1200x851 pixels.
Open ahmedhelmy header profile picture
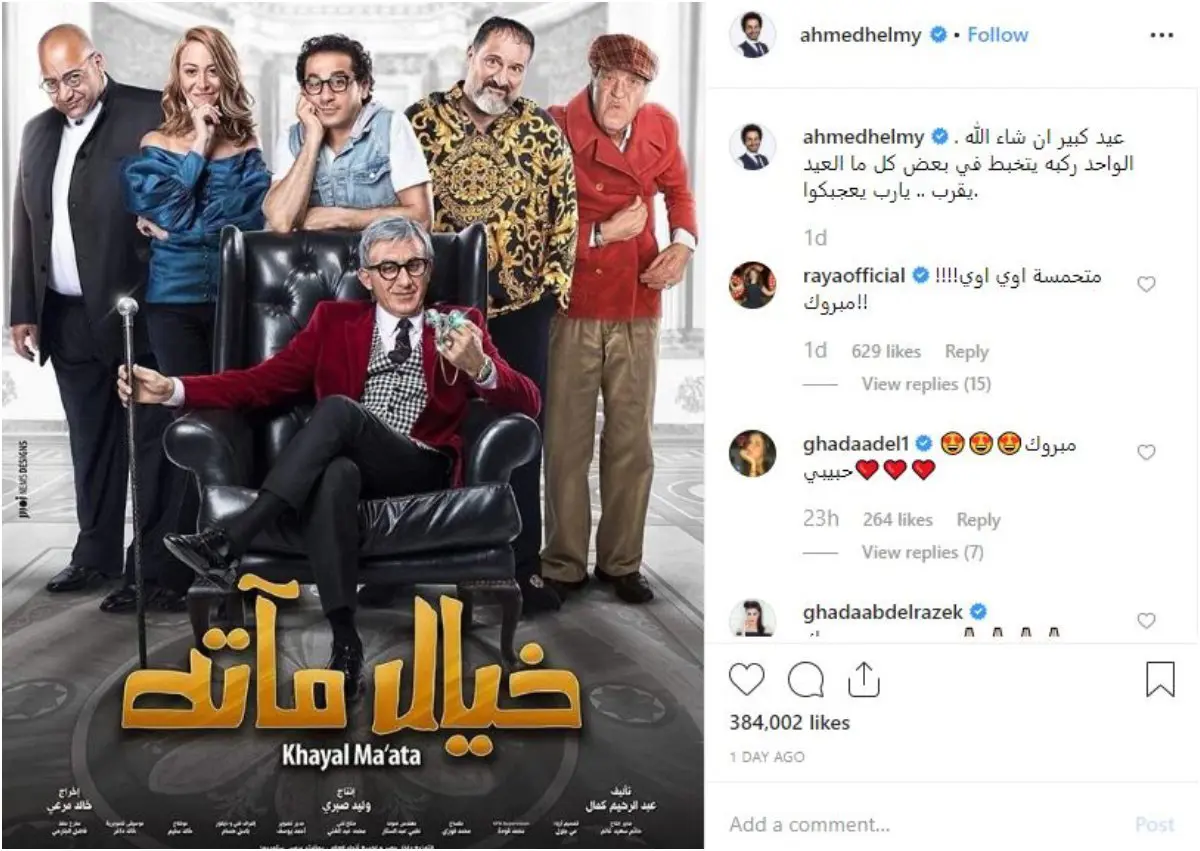(x=752, y=35)
